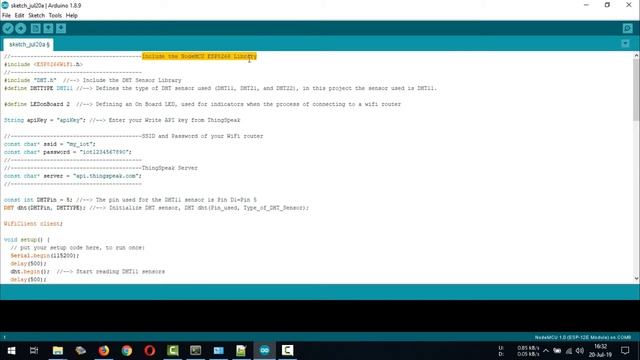Open Task View in the taskbar
Viewport: 640px width, 360px height.
pos(34,350)
